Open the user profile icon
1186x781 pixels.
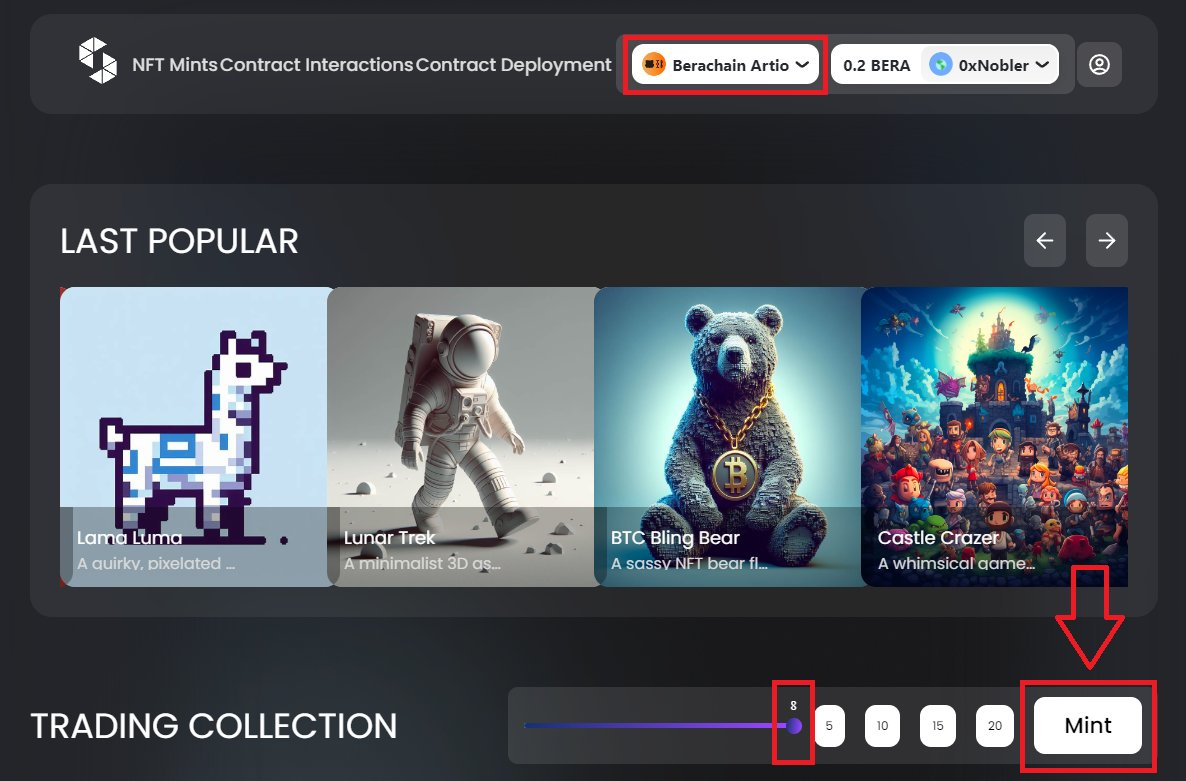1099,65
